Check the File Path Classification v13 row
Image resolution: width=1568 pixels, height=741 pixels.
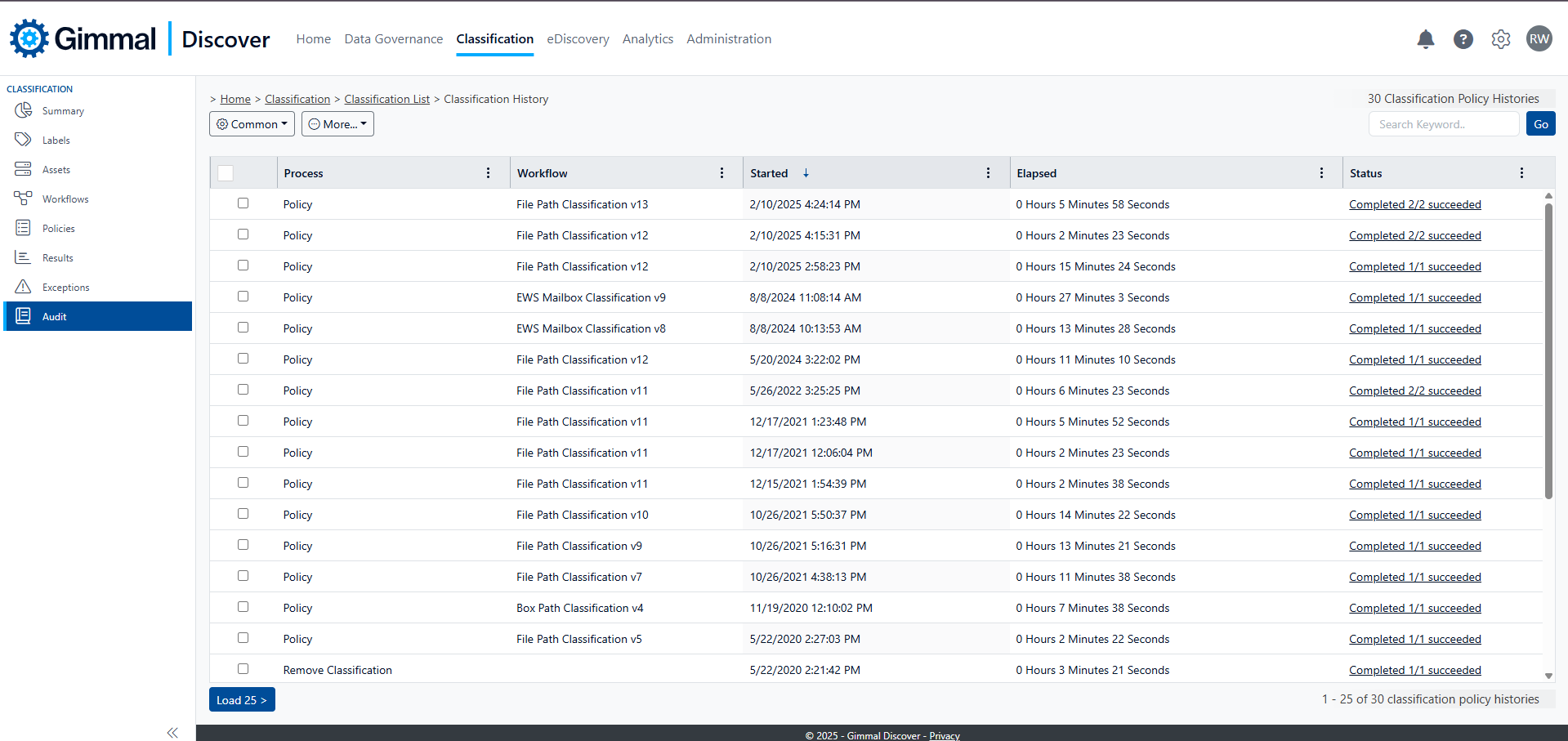pos(243,203)
